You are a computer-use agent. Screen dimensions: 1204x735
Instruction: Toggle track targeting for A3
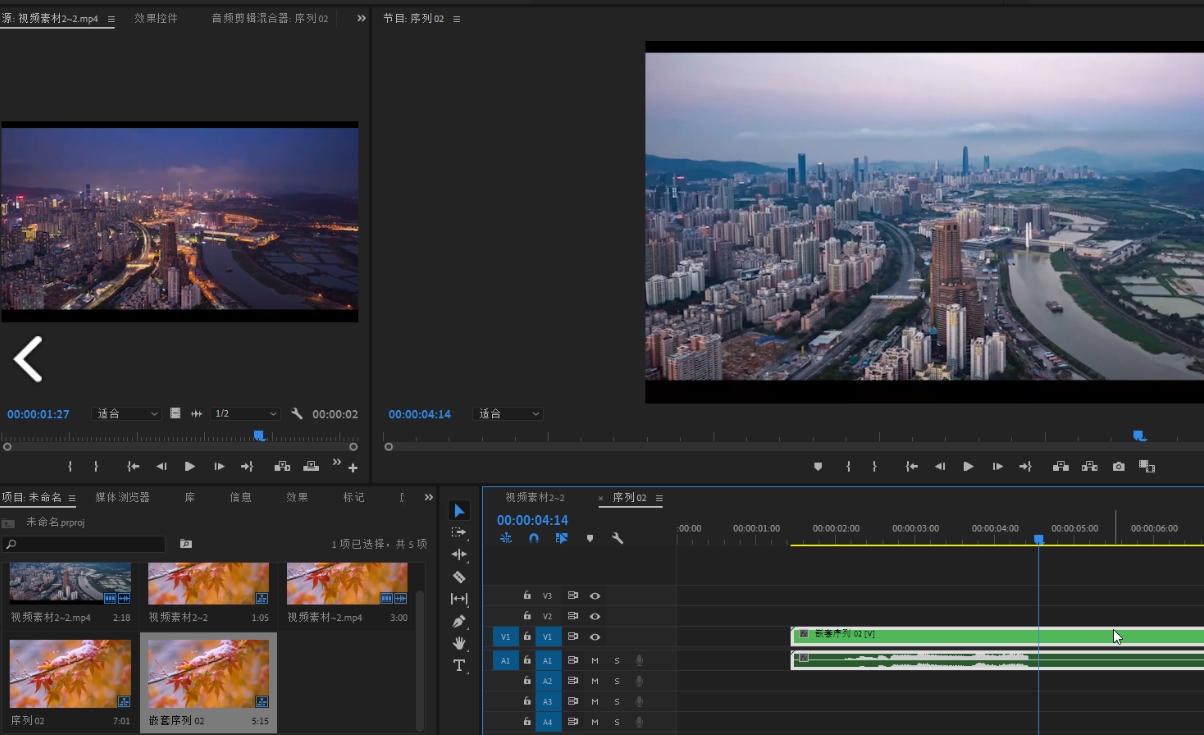[x=548, y=701]
